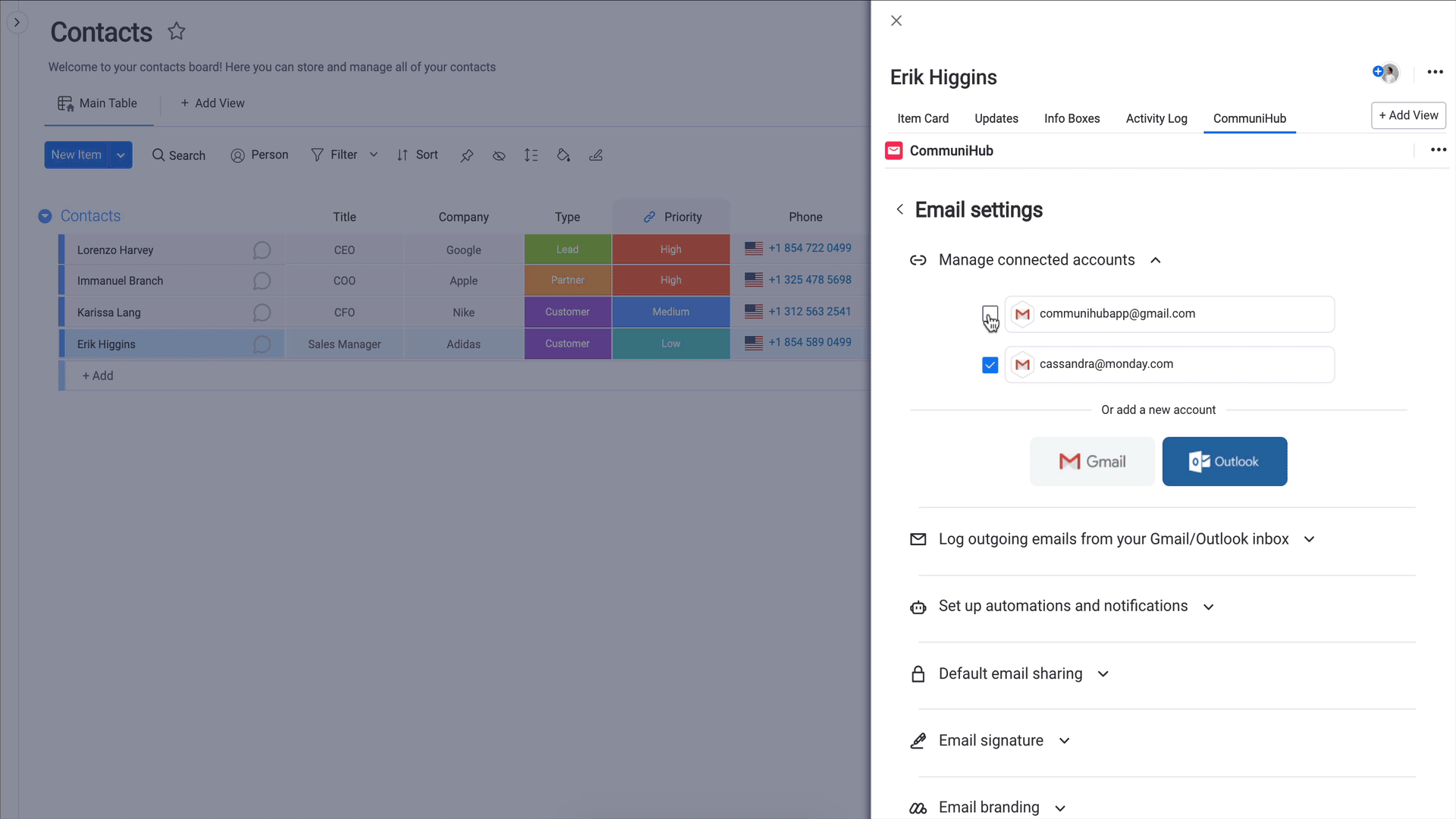Uncheck the cassandra@monday.com checkbox
Screen dimensions: 1456x819
pyautogui.click(x=990, y=365)
